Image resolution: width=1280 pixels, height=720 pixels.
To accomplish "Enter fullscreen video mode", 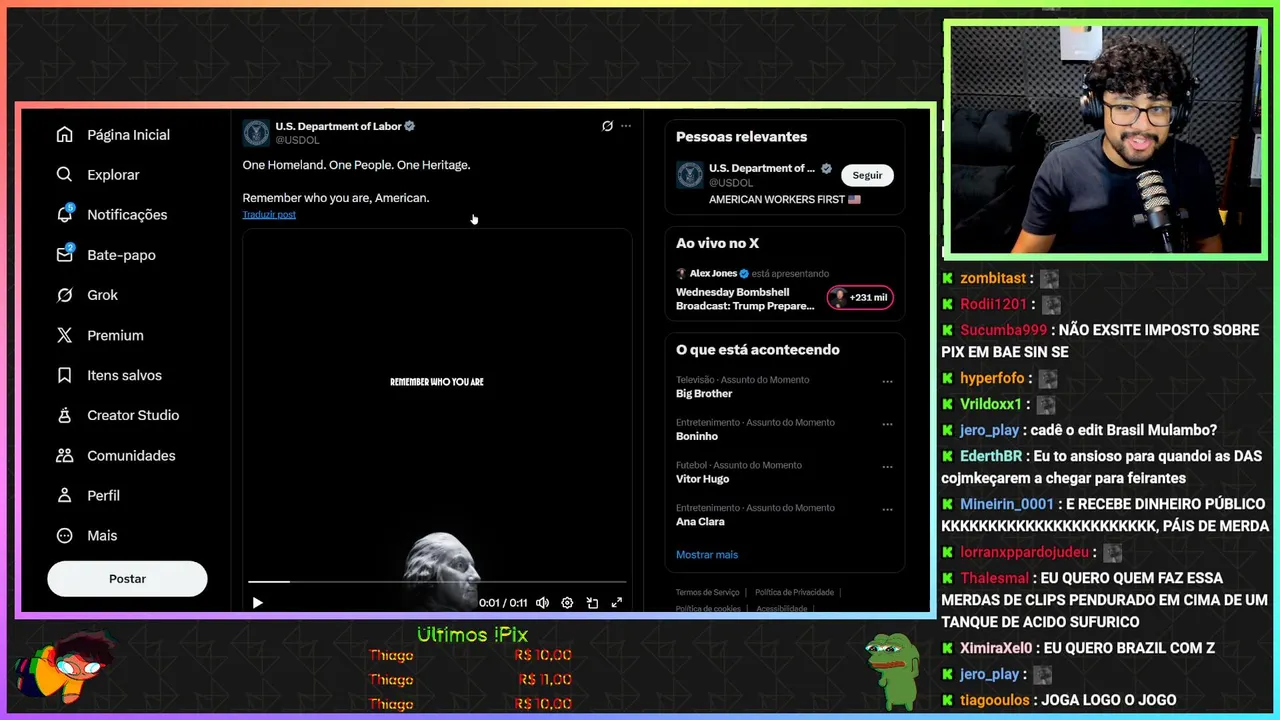I will point(617,603).
